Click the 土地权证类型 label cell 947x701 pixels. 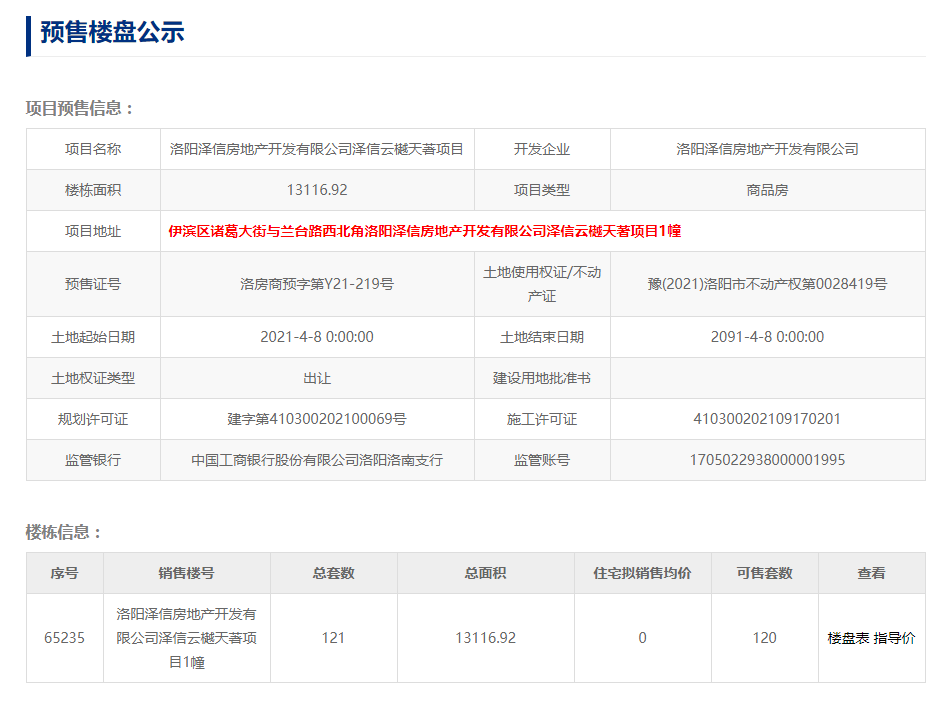[93, 378]
